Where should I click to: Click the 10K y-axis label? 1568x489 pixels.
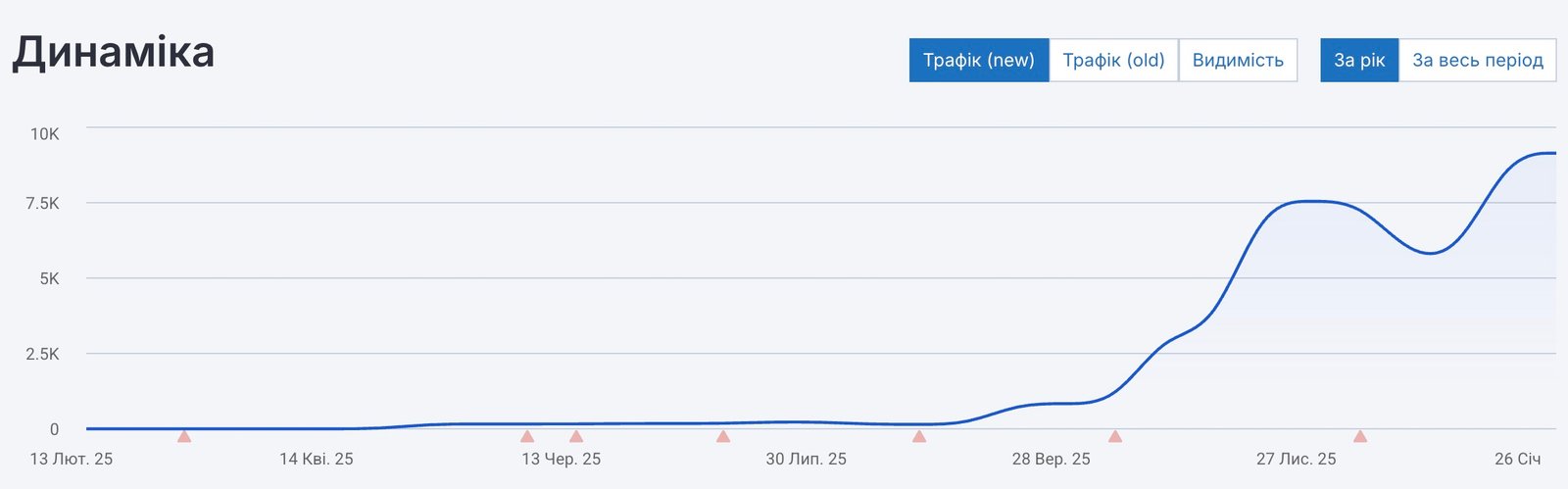tap(44, 134)
